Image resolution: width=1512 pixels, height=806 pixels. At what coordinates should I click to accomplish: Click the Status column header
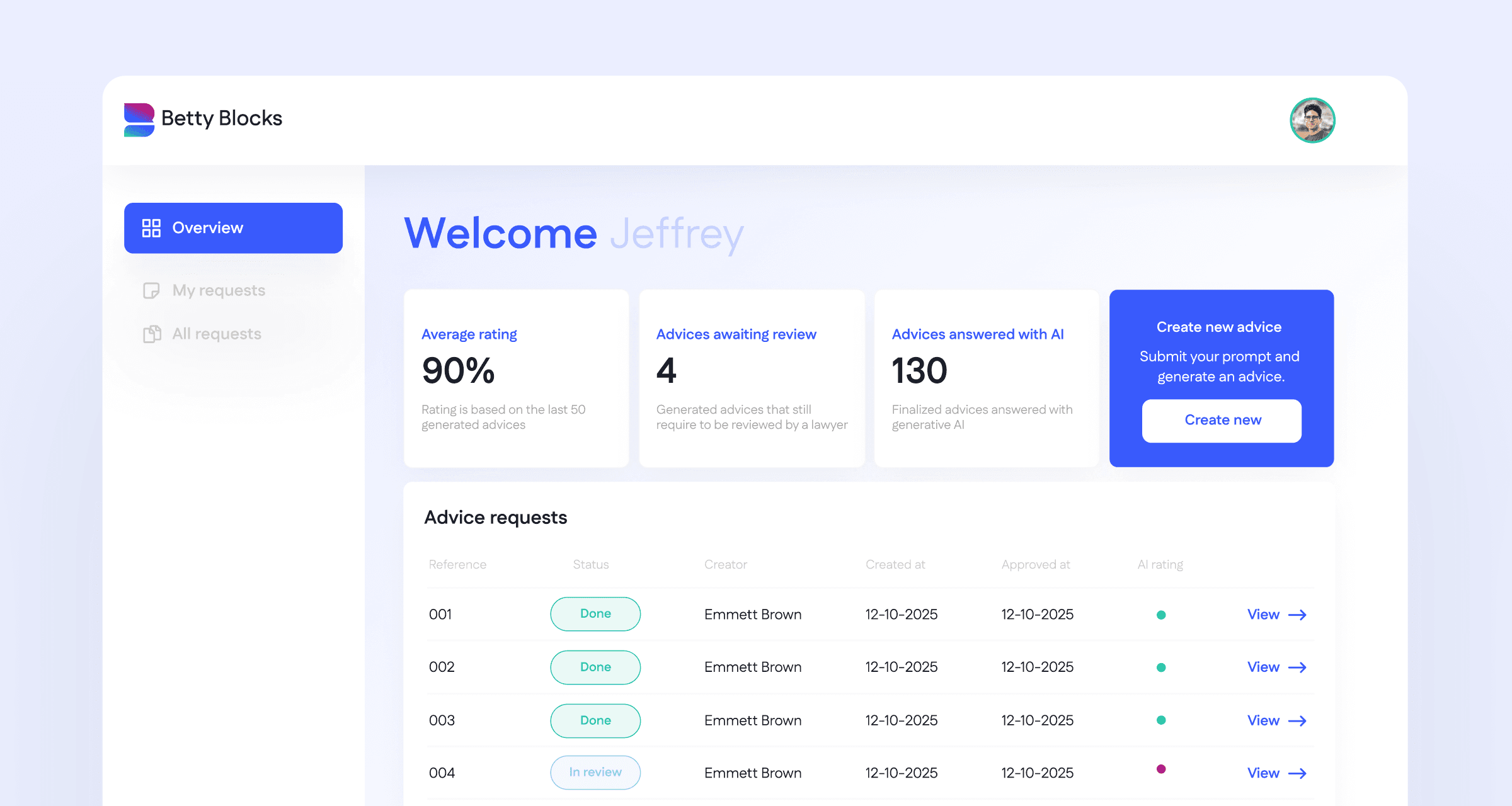pyautogui.click(x=590, y=565)
